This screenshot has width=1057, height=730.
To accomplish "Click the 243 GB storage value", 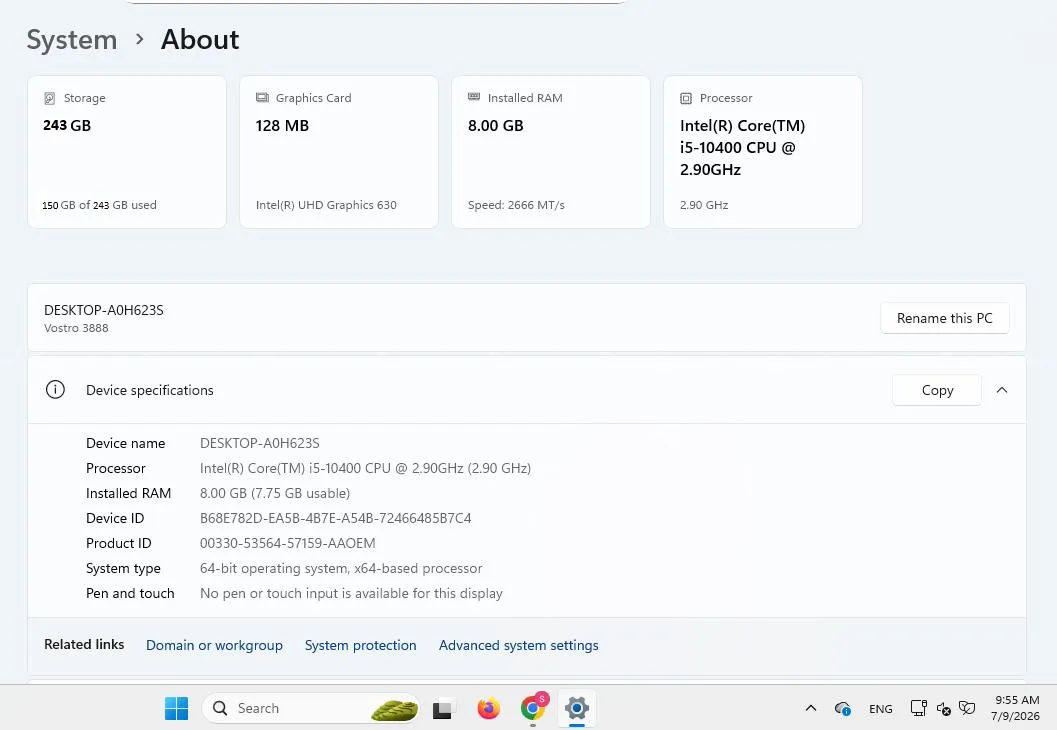I will coord(67,125).
